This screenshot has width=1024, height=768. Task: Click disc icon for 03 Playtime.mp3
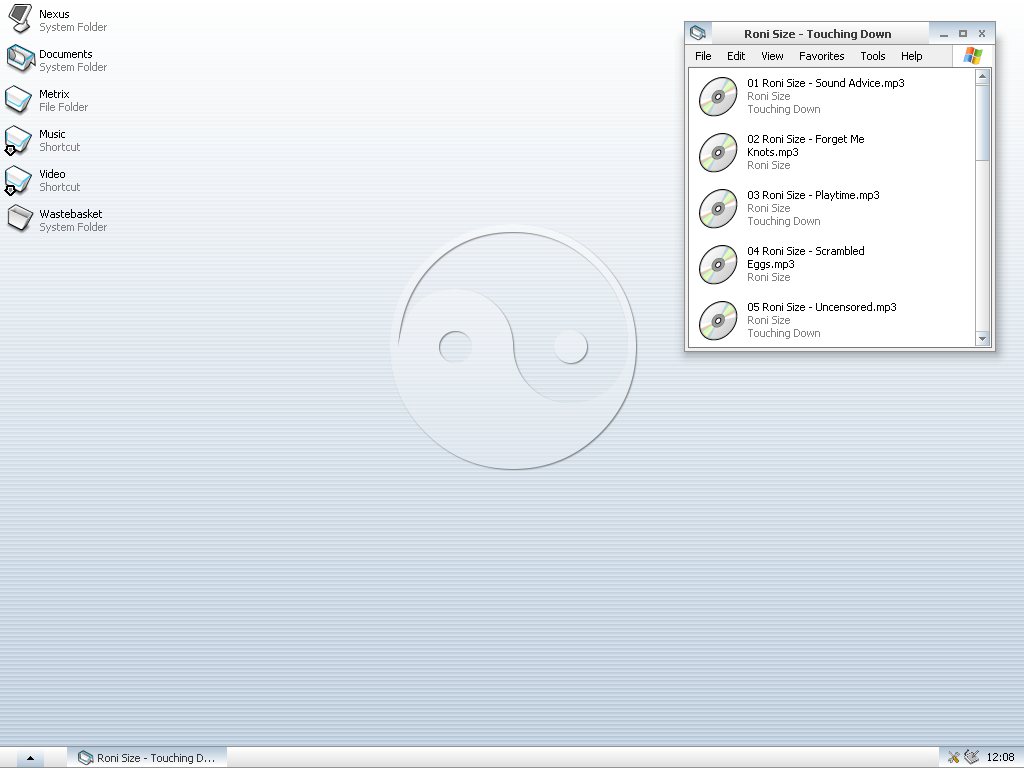coord(718,209)
